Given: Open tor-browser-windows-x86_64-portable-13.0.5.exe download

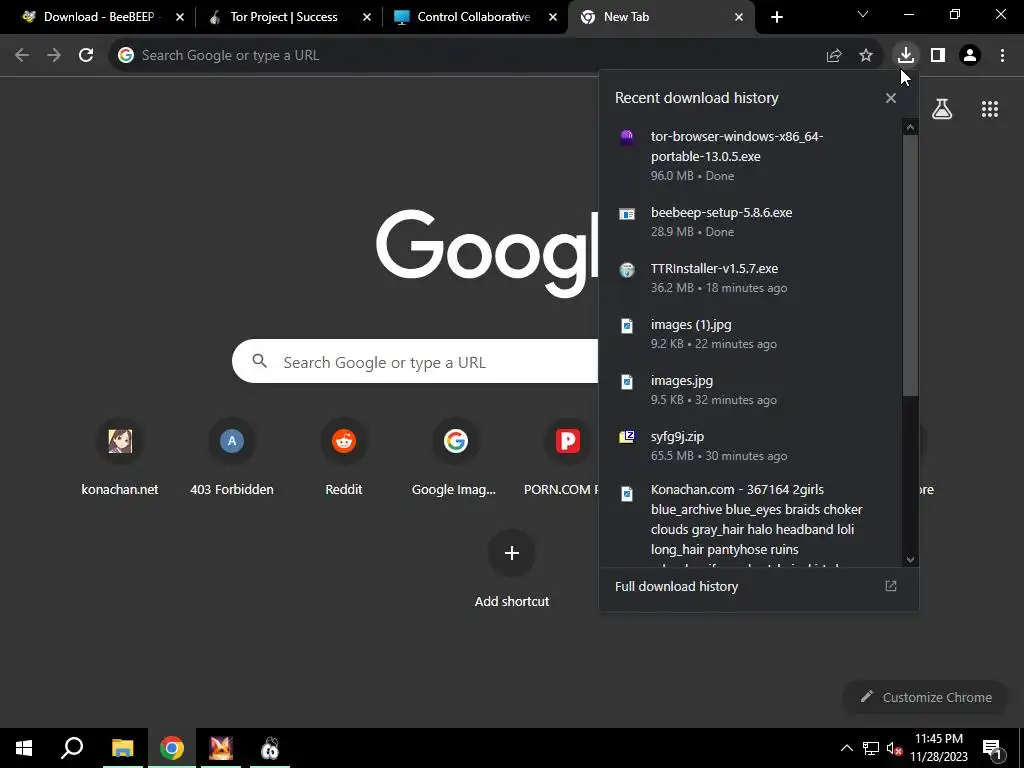Looking at the screenshot, I should pos(751,155).
